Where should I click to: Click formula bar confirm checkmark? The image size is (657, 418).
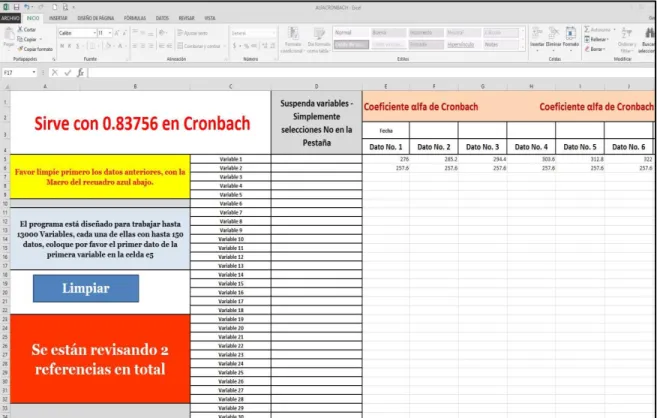pyautogui.click(x=67, y=73)
